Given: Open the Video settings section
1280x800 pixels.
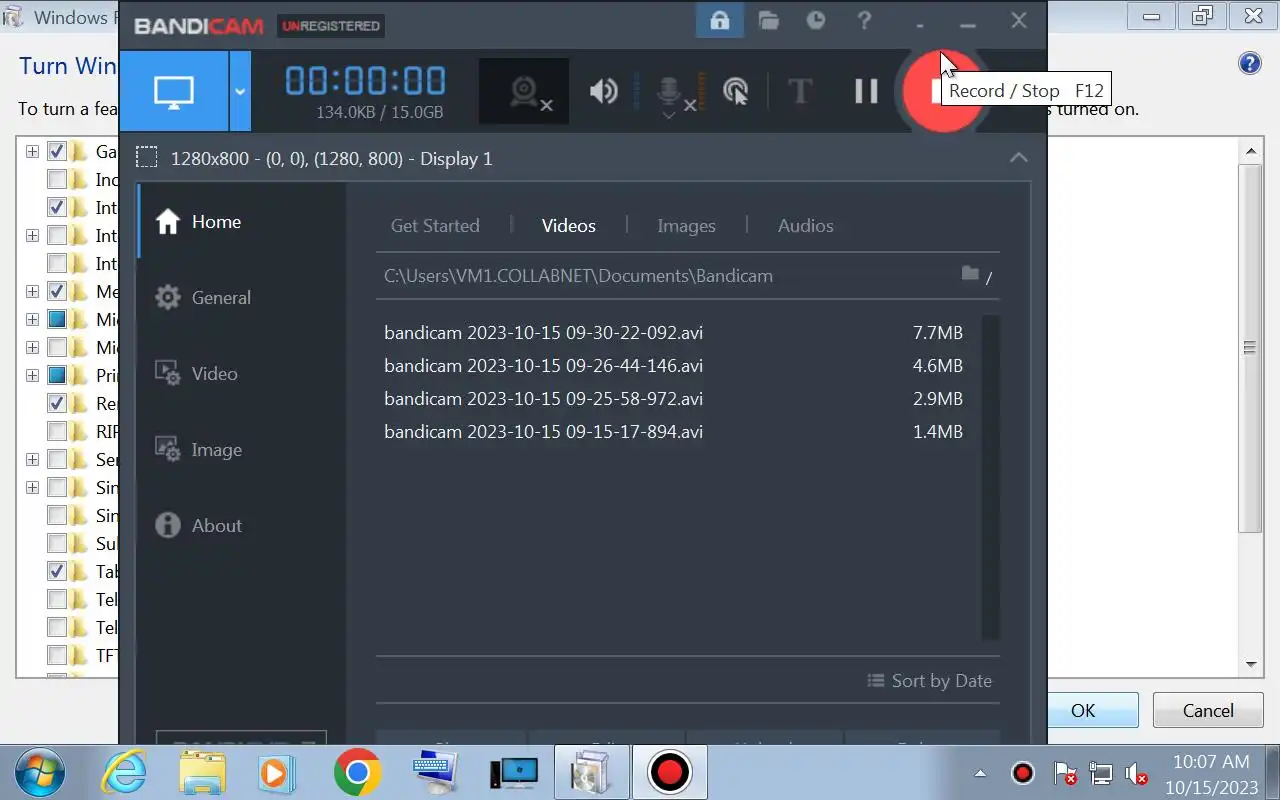Looking at the screenshot, I should tap(240, 374).
